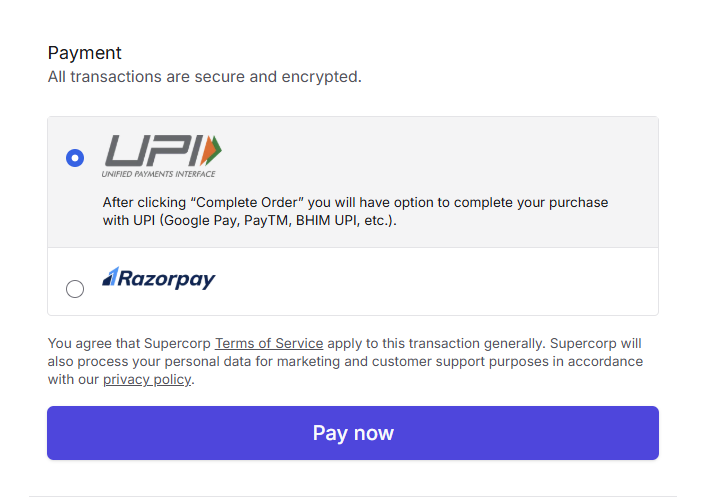Select the UPI payment radio button
708x498 pixels.
coord(75,158)
